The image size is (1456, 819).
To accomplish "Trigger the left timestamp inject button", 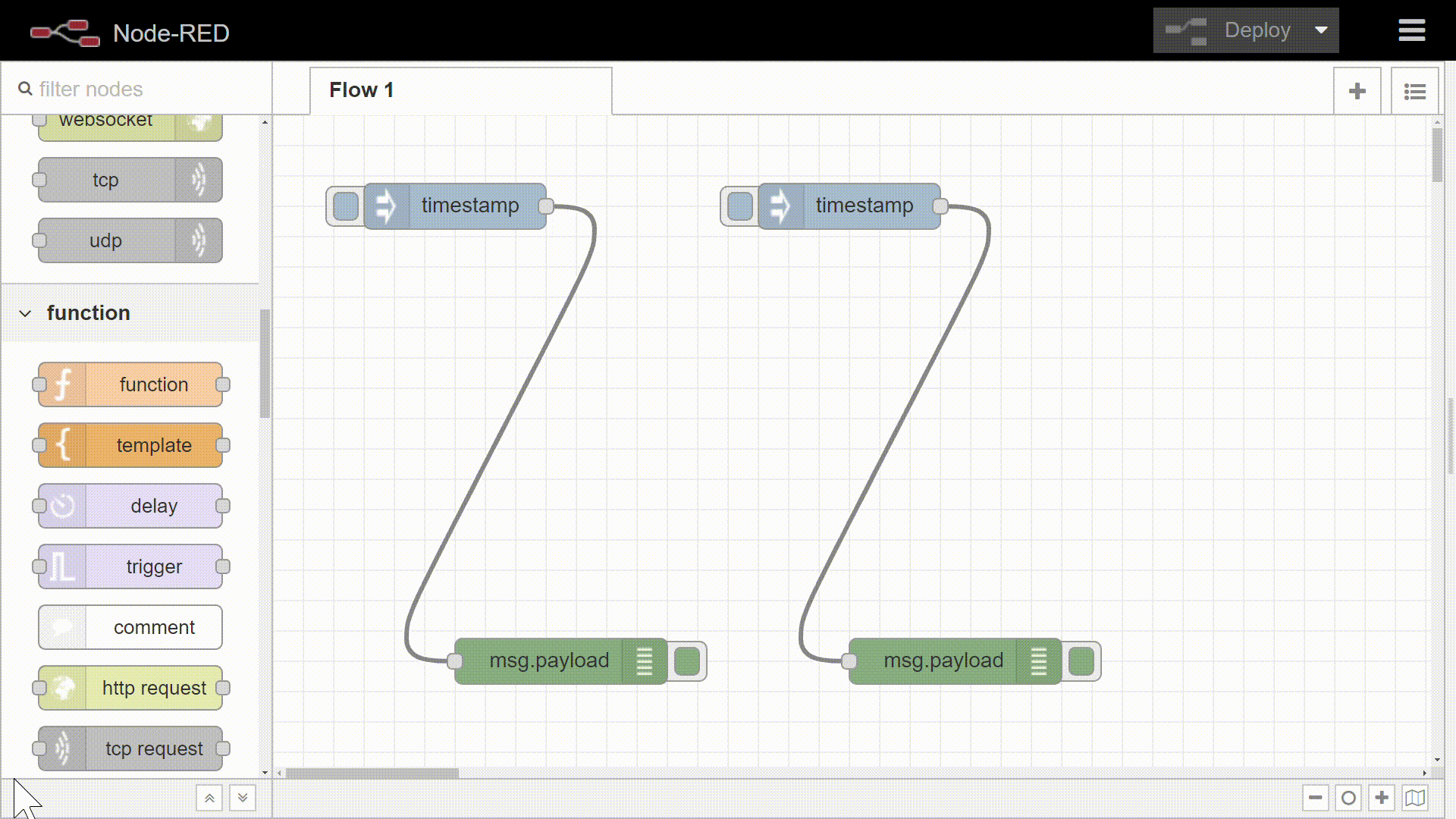I will (x=346, y=206).
